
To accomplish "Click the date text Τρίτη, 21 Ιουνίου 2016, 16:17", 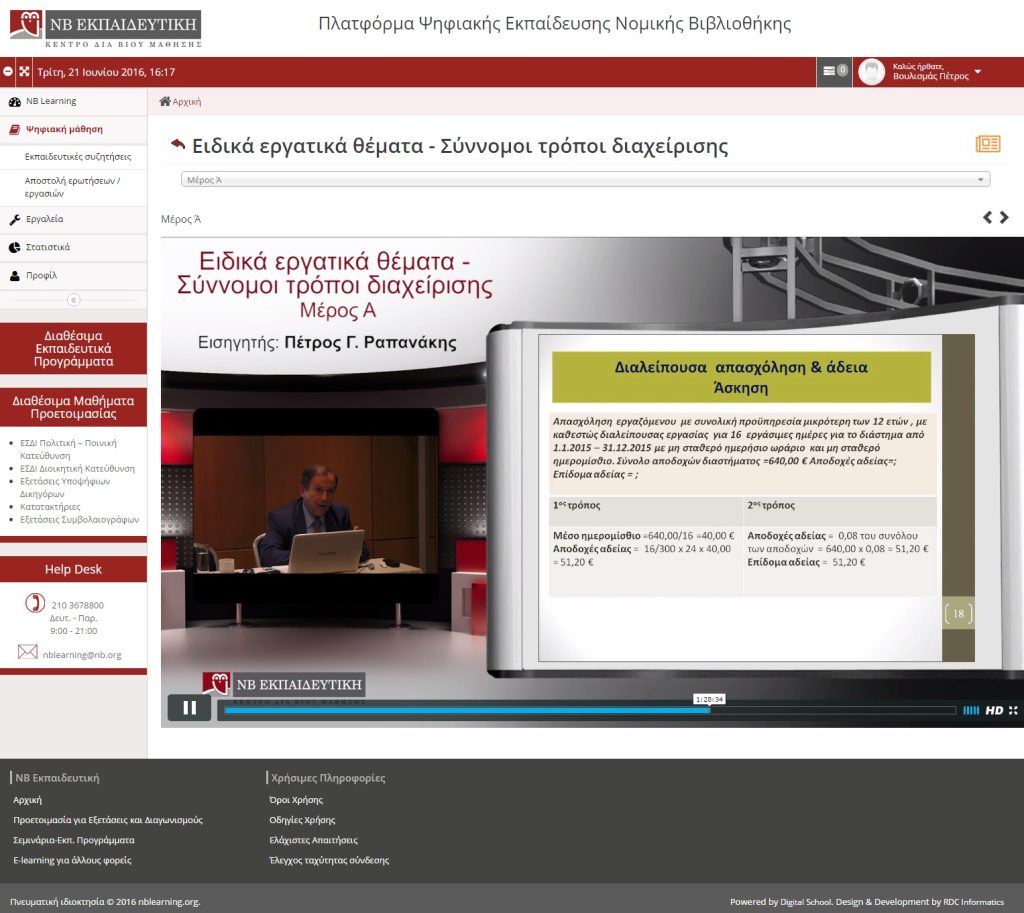I will (x=106, y=72).
